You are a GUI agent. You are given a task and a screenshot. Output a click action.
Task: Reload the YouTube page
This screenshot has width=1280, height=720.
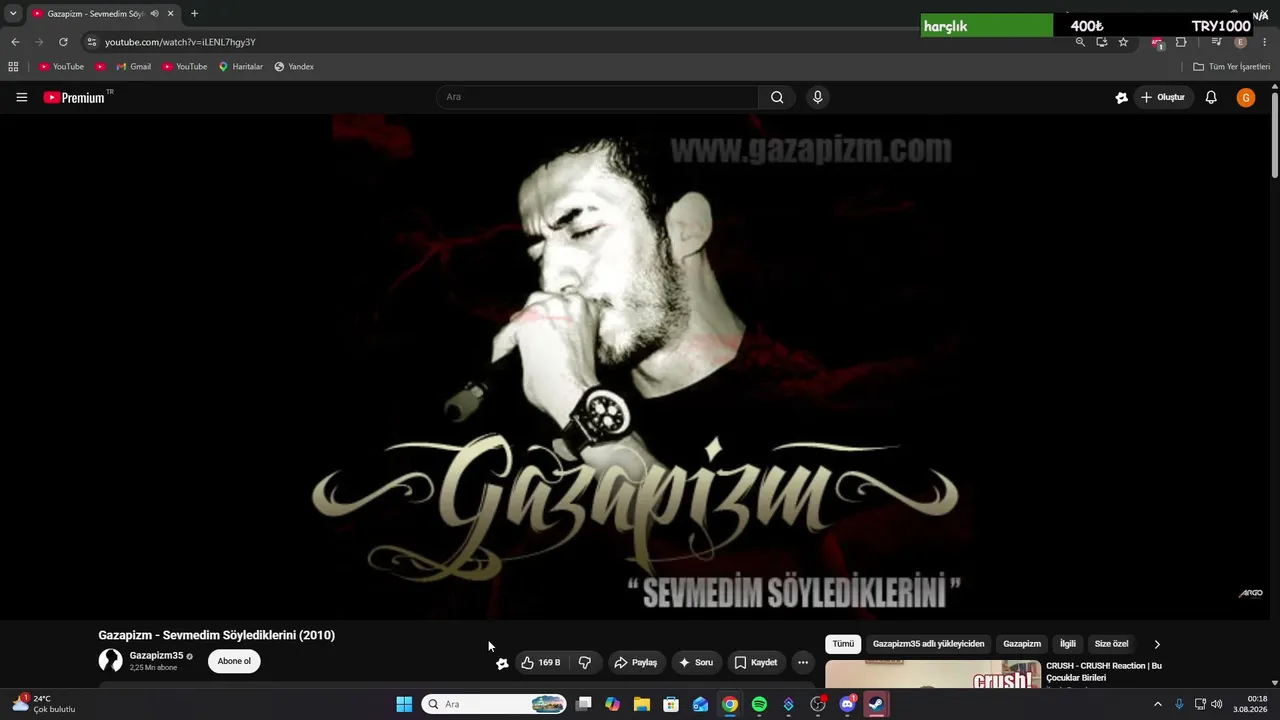tap(63, 42)
